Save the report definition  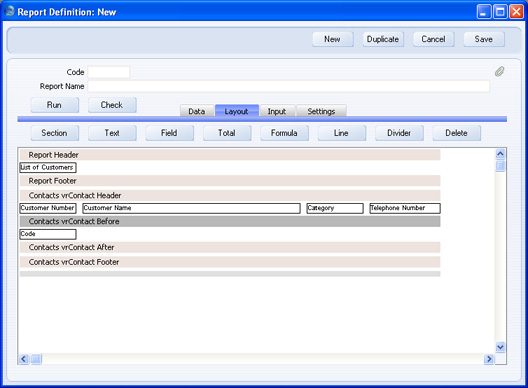[x=484, y=39]
